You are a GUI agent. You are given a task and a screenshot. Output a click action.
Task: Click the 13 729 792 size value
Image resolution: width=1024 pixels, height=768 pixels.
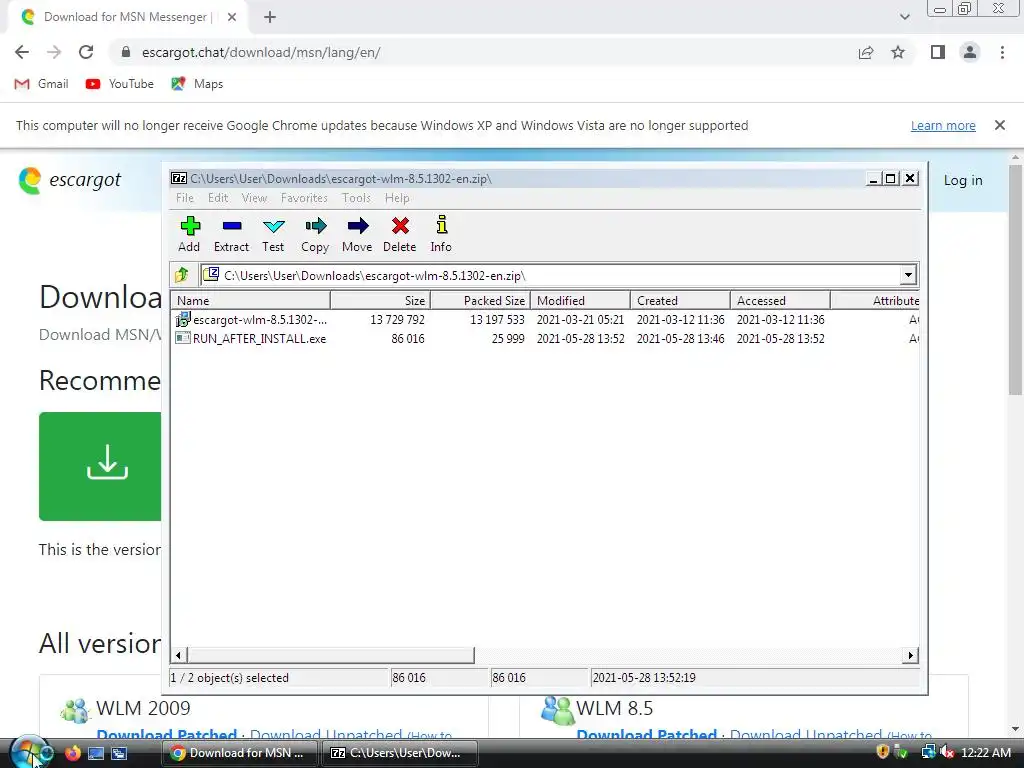[397, 320]
